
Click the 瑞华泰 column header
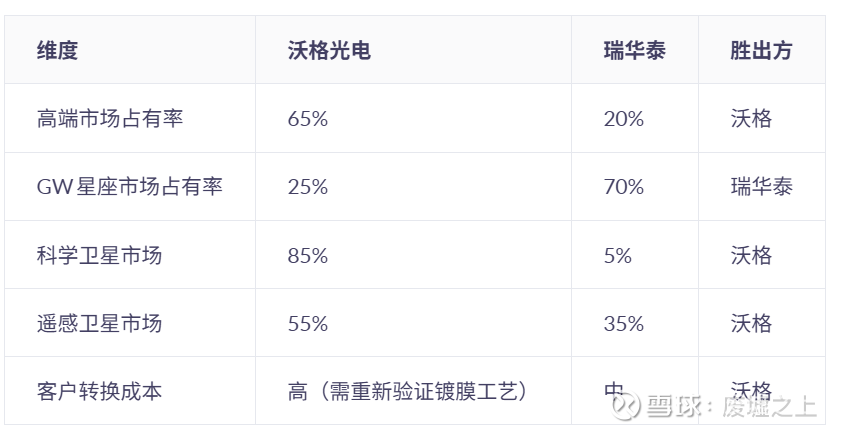pos(634,51)
